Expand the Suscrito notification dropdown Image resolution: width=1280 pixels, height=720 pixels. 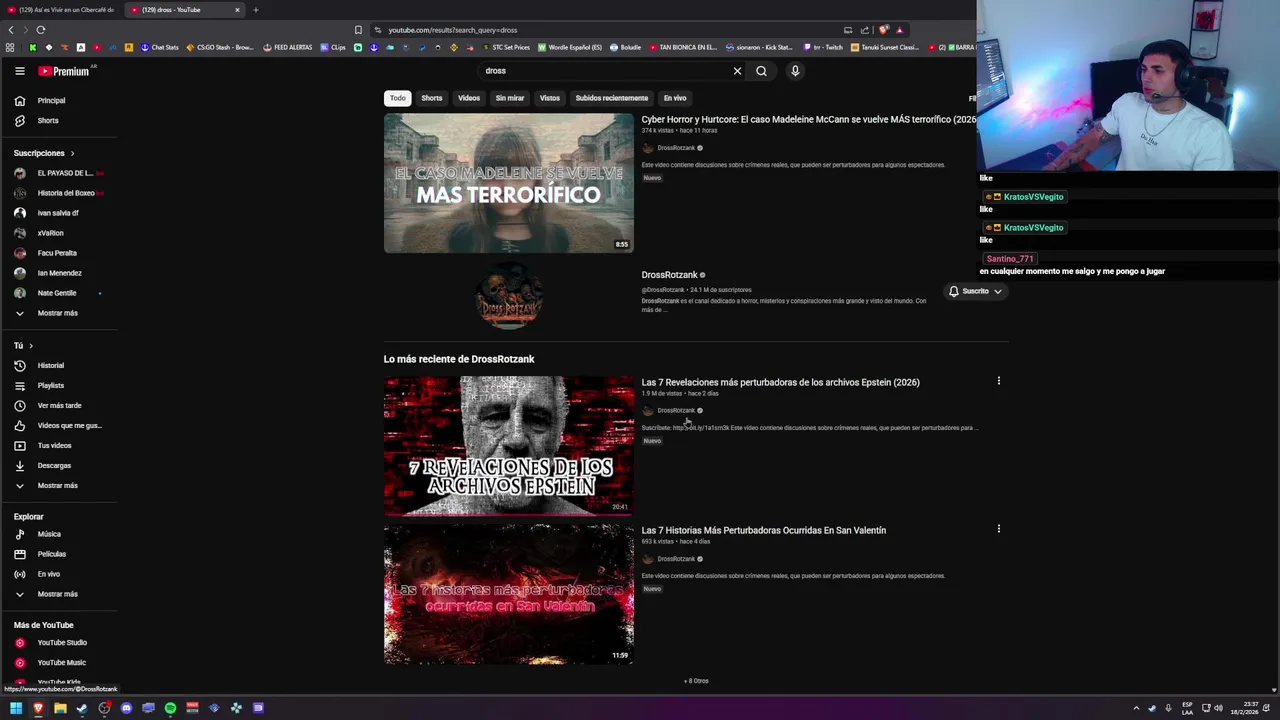pos(975,291)
